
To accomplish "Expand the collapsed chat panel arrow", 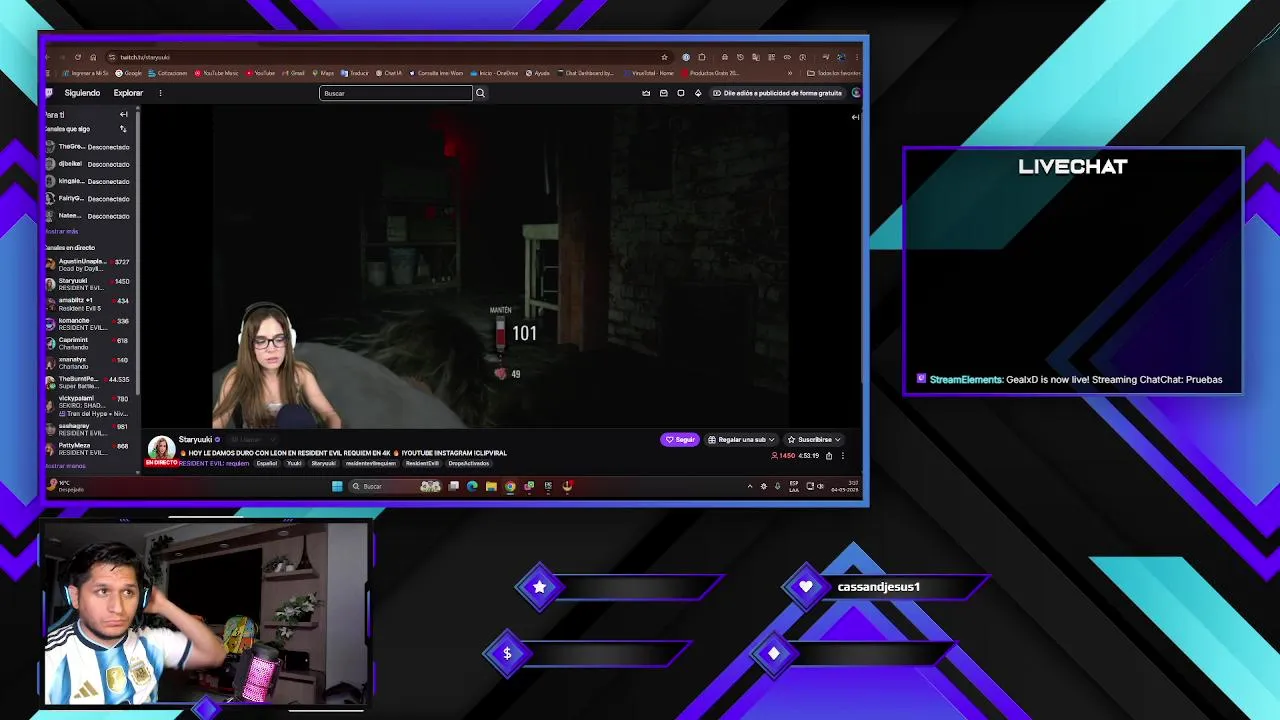I will click(855, 117).
